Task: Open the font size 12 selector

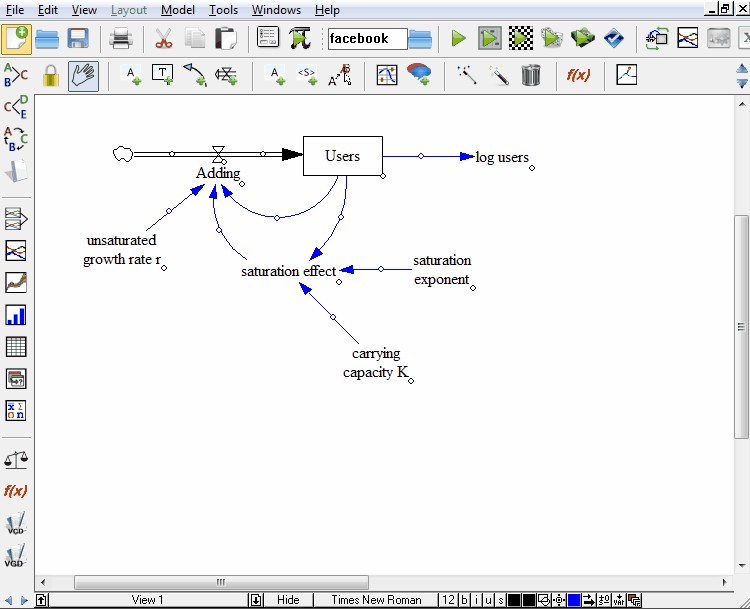Action: pos(448,600)
